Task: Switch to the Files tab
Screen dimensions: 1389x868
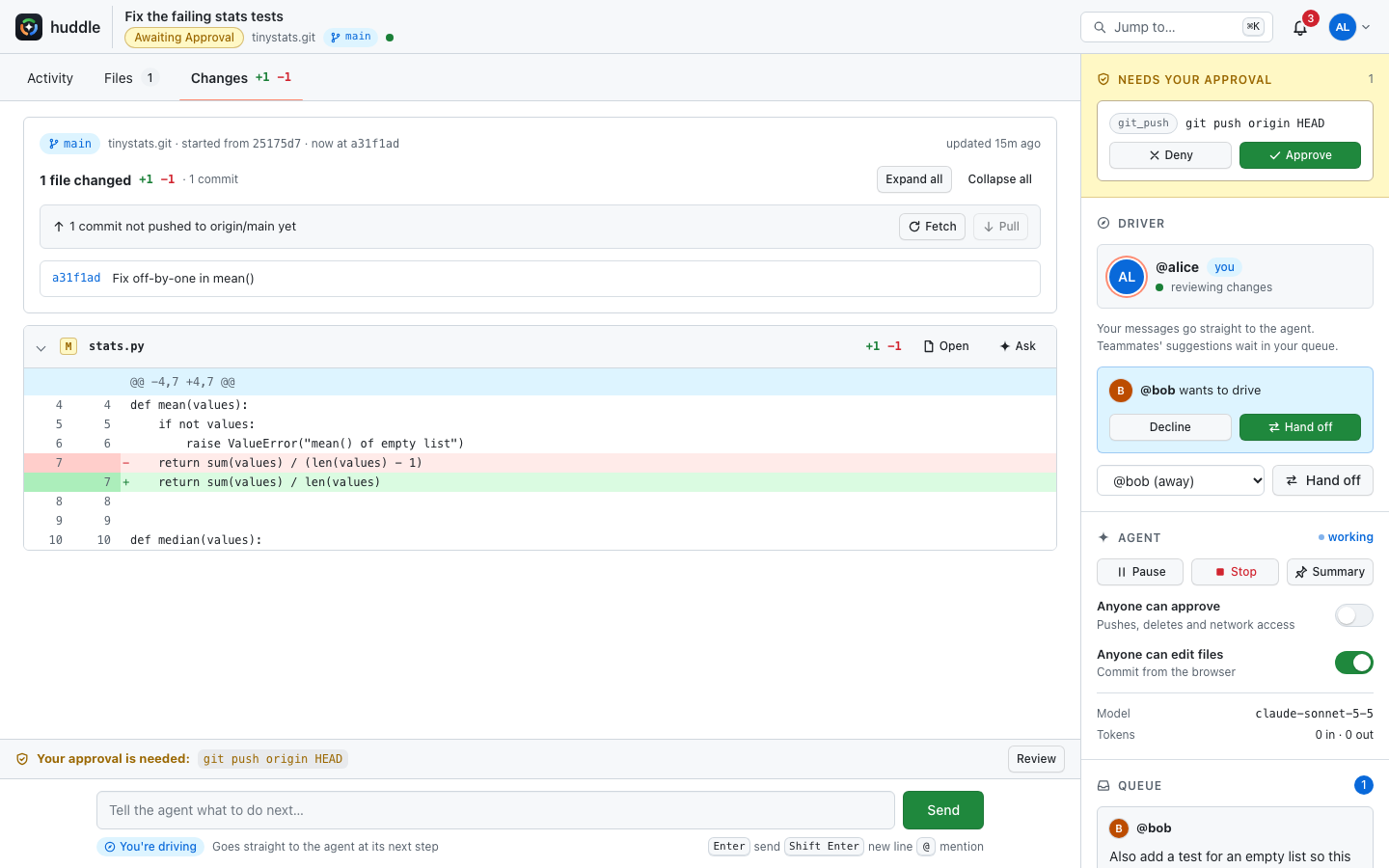Action: [130, 78]
